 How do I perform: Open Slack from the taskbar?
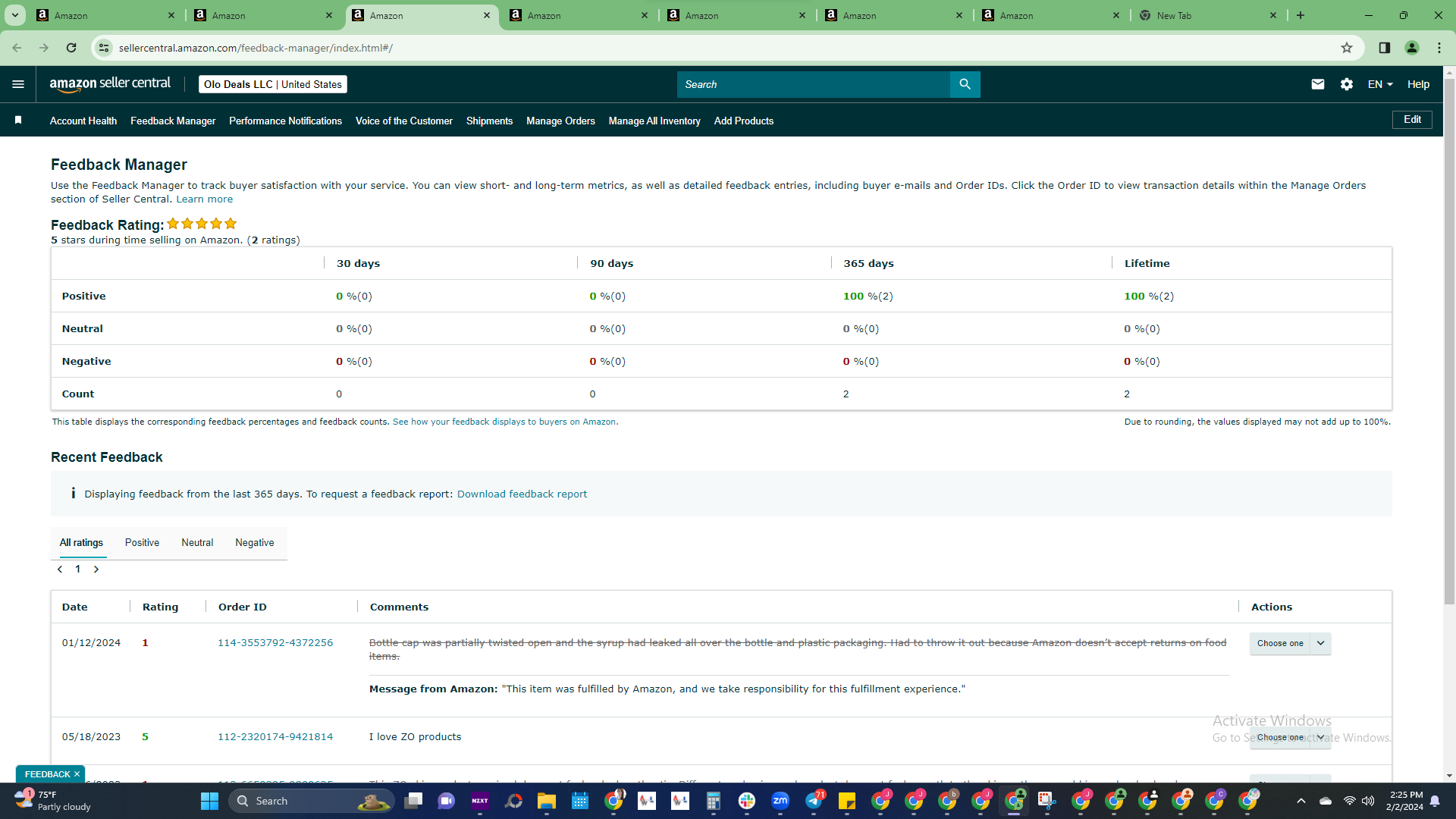click(x=747, y=801)
